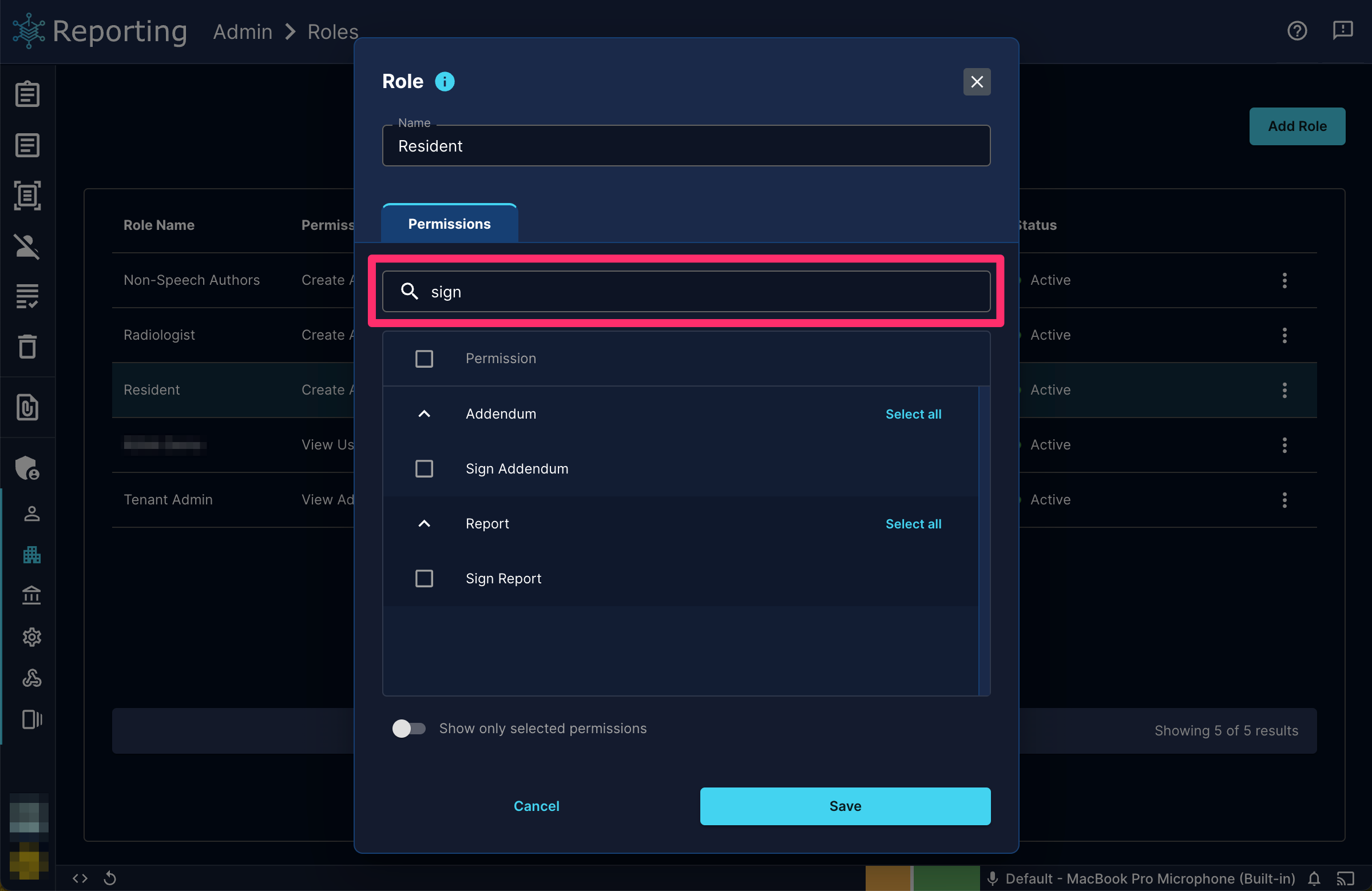Click the permissions search field

686,292
